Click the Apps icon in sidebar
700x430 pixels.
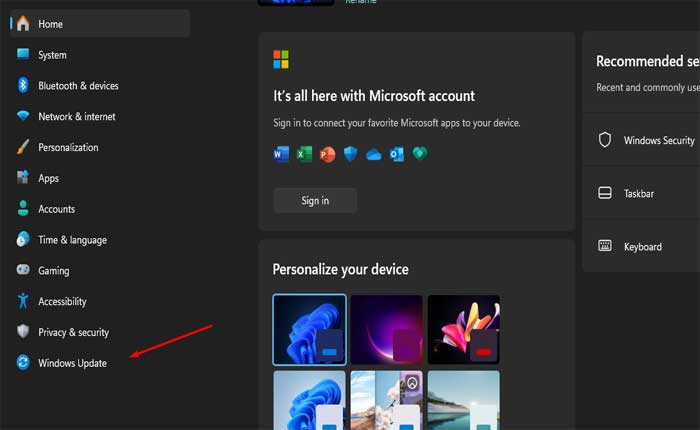(23, 177)
